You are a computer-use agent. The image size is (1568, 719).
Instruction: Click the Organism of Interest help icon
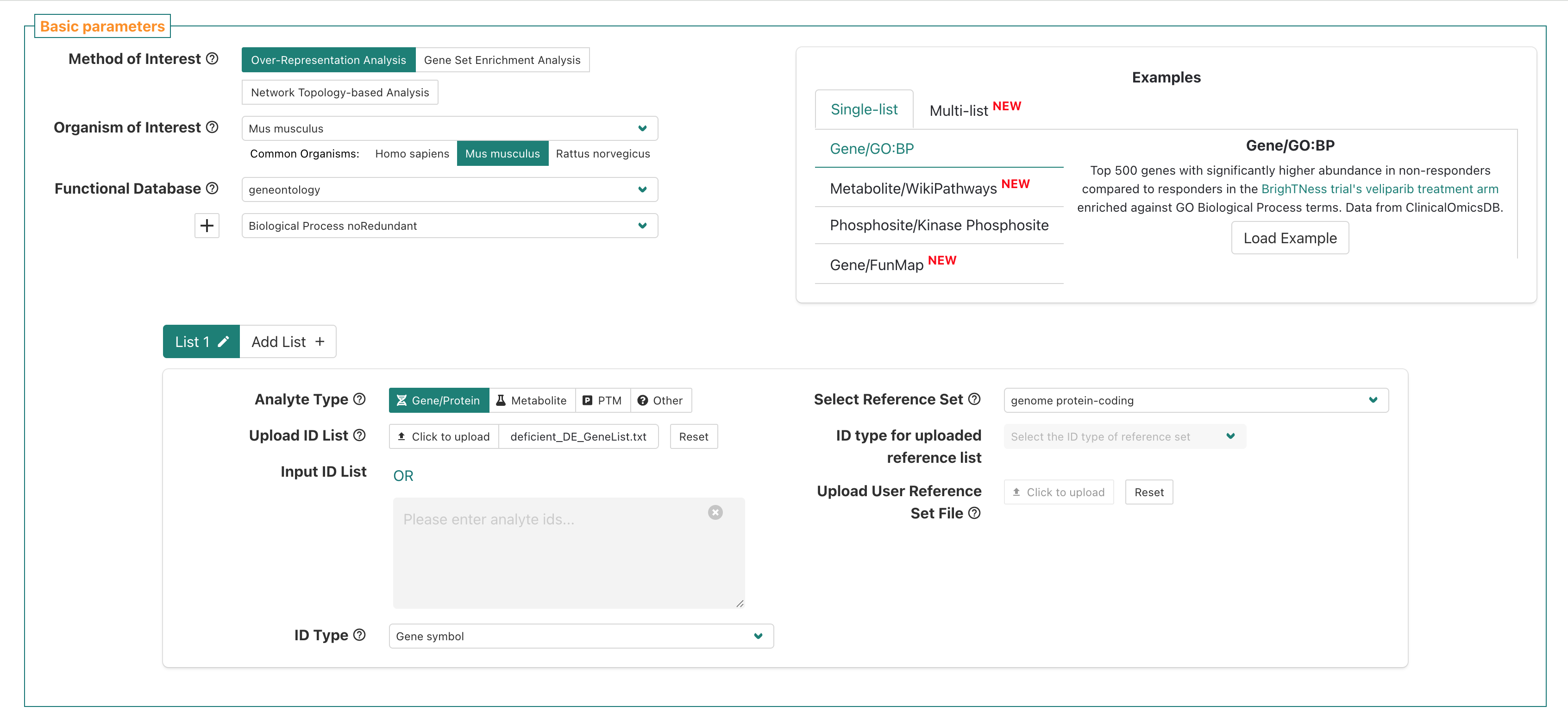(212, 127)
